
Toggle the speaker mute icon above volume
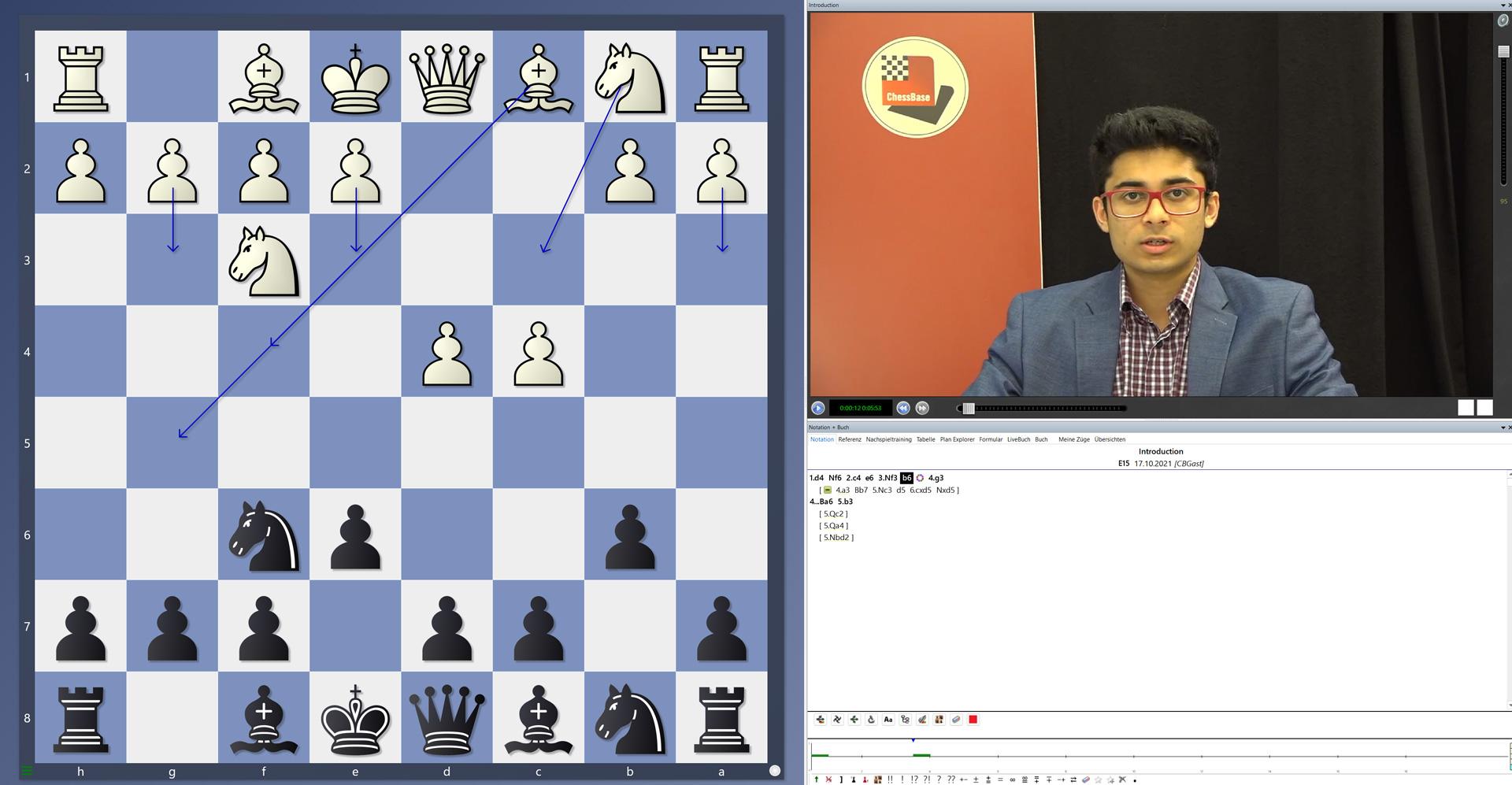pyautogui.click(x=1503, y=20)
